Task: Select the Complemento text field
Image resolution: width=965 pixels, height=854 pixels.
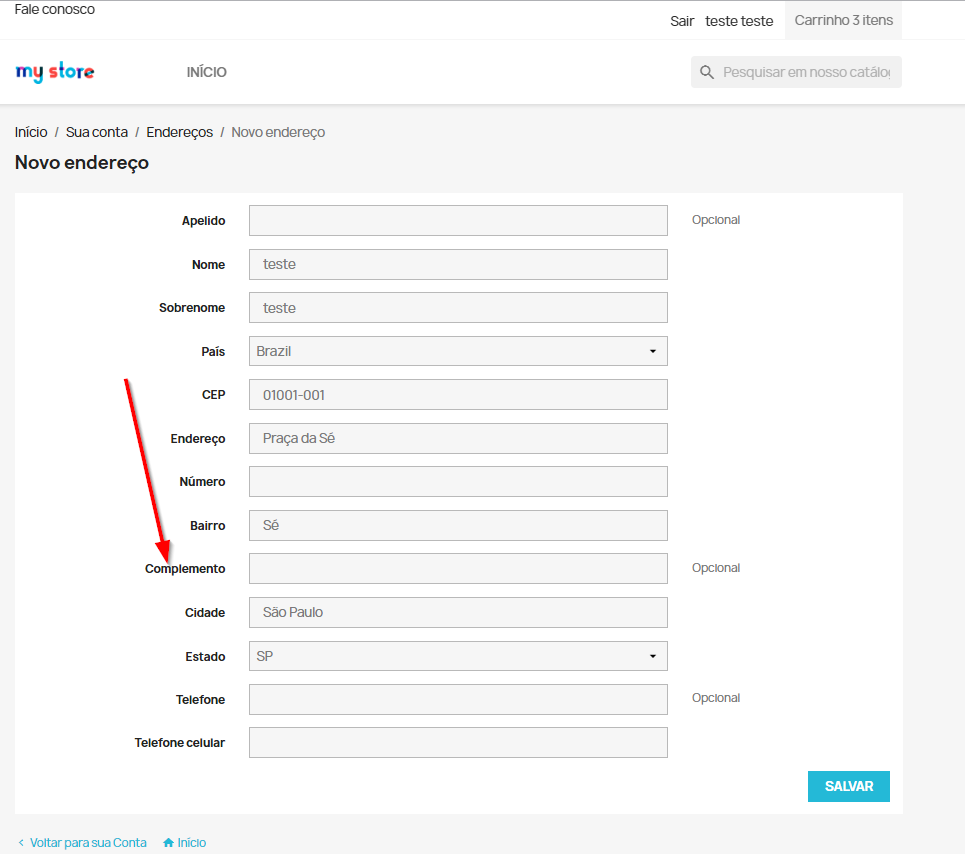Action: pyautogui.click(x=458, y=569)
